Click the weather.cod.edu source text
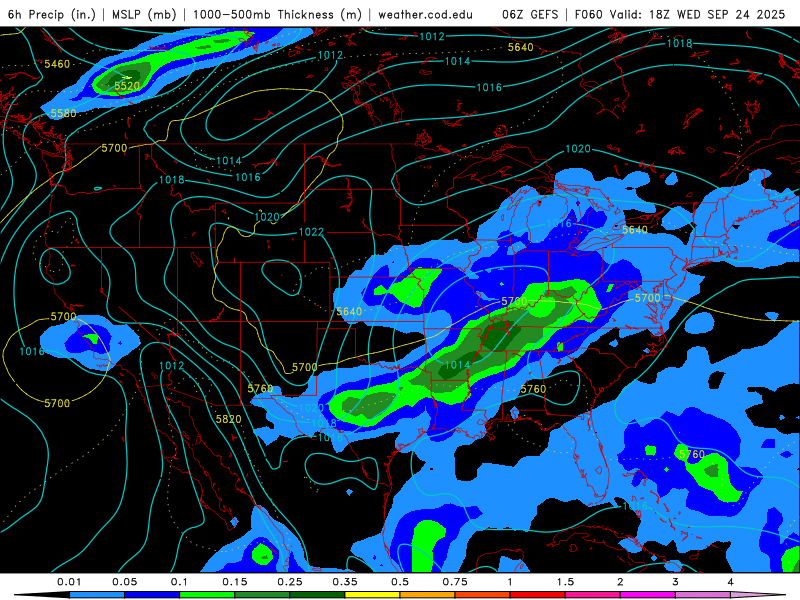 pos(425,14)
